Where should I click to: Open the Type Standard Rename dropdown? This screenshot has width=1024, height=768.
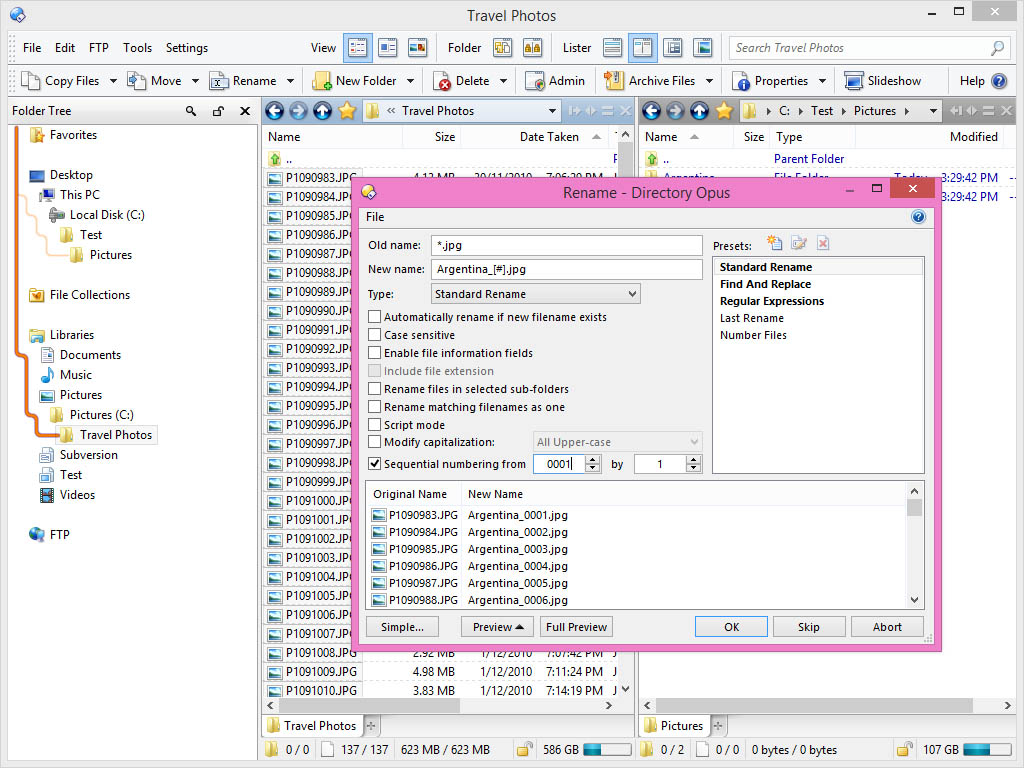(535, 294)
